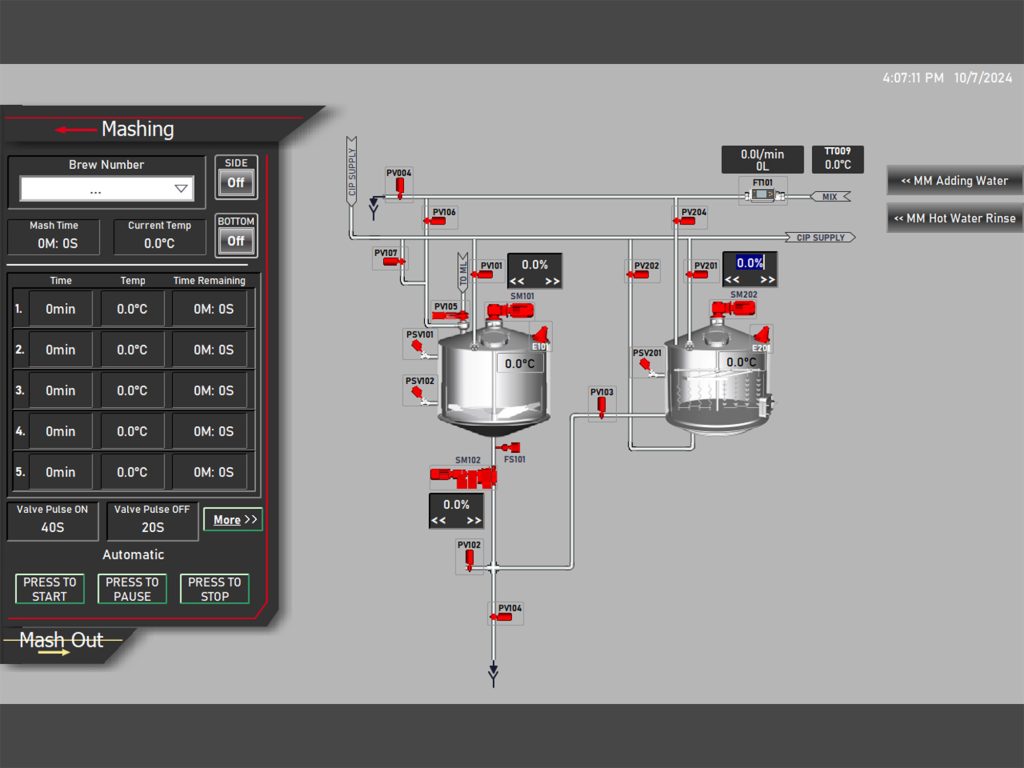
Task: Click the MIX pipe label
Action: [830, 197]
